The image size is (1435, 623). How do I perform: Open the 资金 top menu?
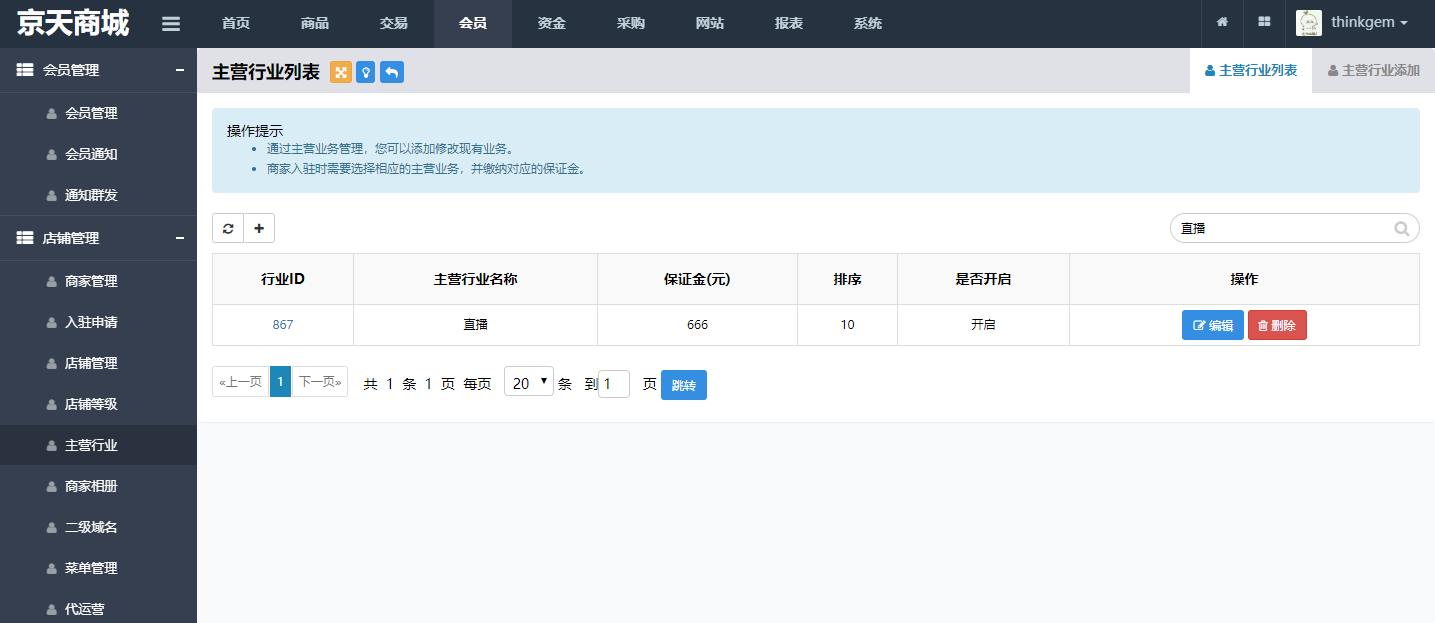tap(552, 24)
